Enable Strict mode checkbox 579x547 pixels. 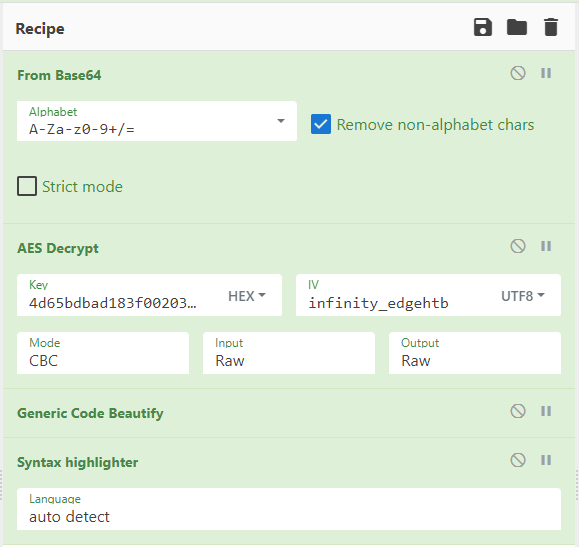(x=27, y=186)
